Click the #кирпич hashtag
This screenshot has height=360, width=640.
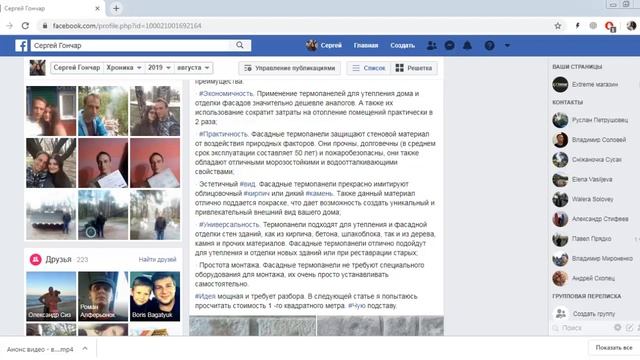coord(256,193)
